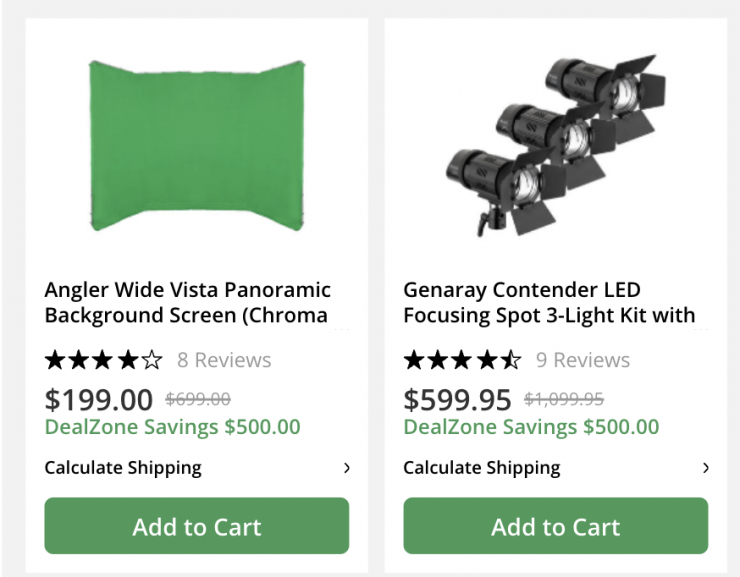The width and height of the screenshot is (740, 577).
Task: Click the $599.95 price
Action: tap(458, 400)
